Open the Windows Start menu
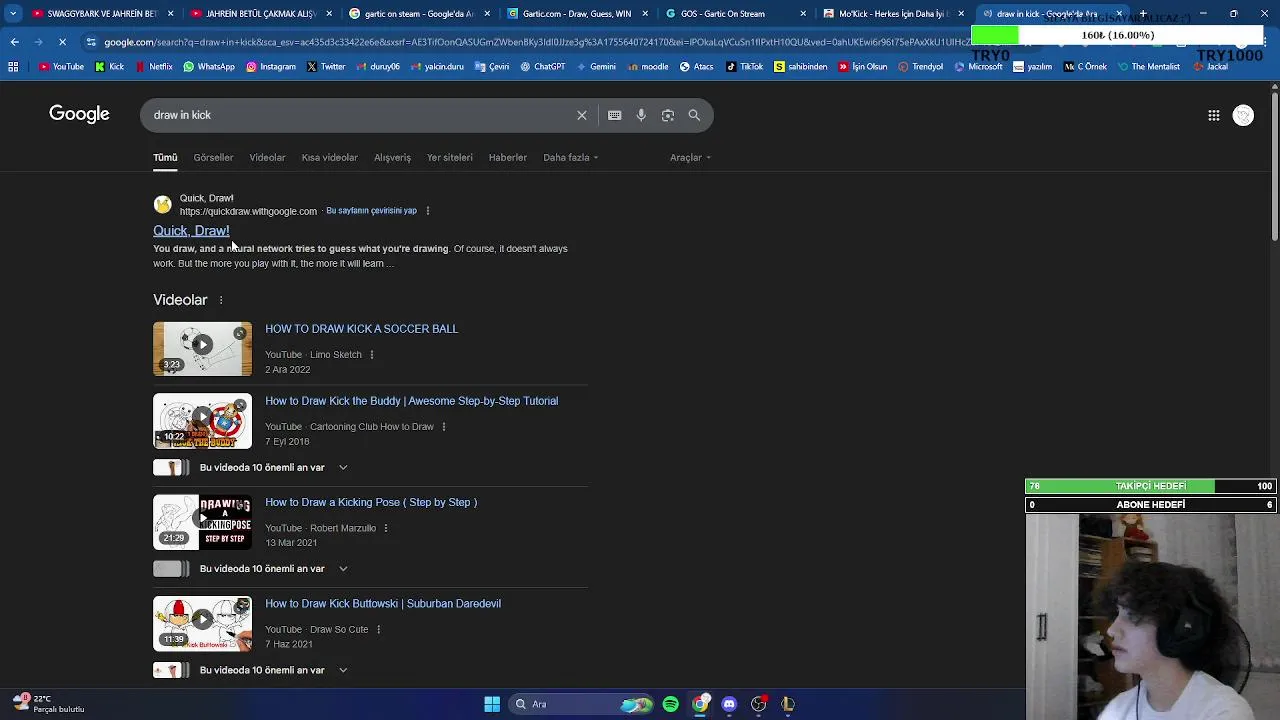Screen dimensions: 1280x720 click(492, 704)
